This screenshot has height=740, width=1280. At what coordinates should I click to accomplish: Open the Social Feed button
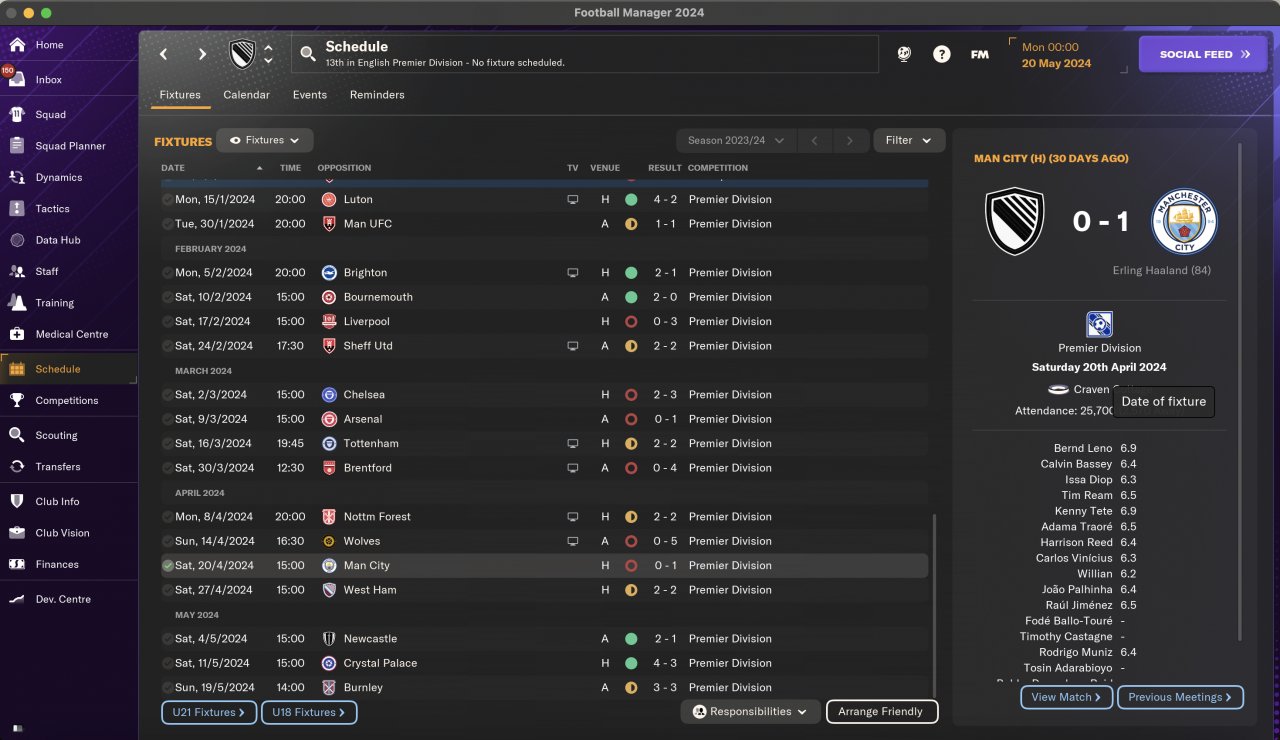tap(1203, 54)
